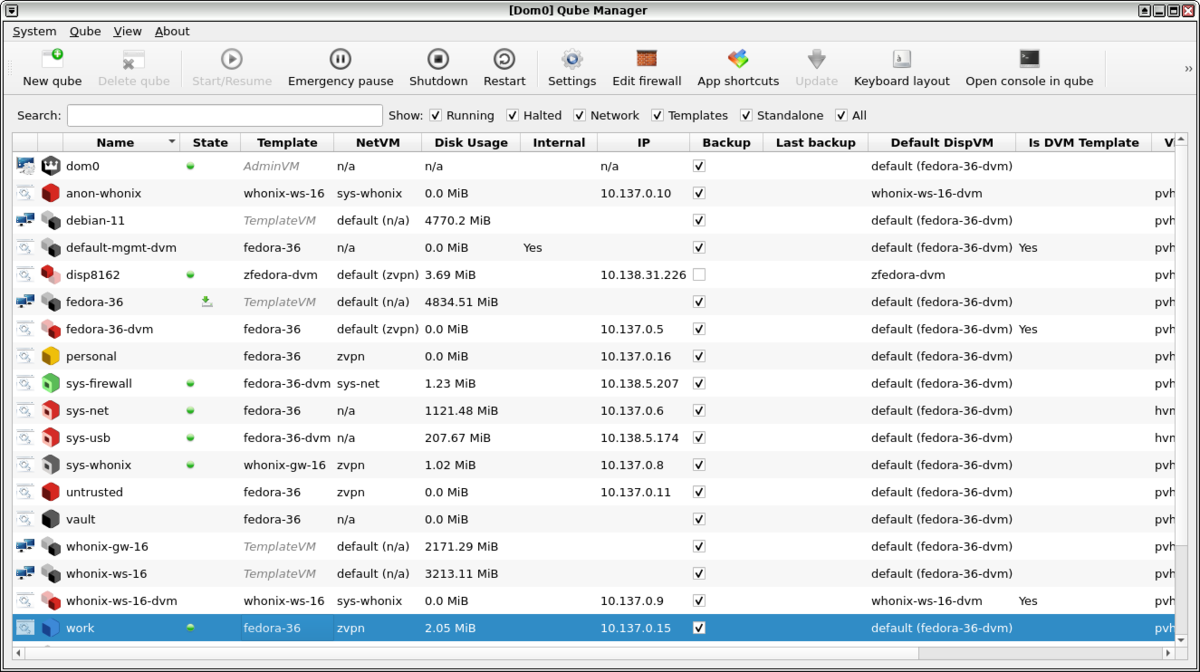Click the disk usage 4834.51 MiB cell
This screenshot has height=672, width=1200.
coord(461,301)
